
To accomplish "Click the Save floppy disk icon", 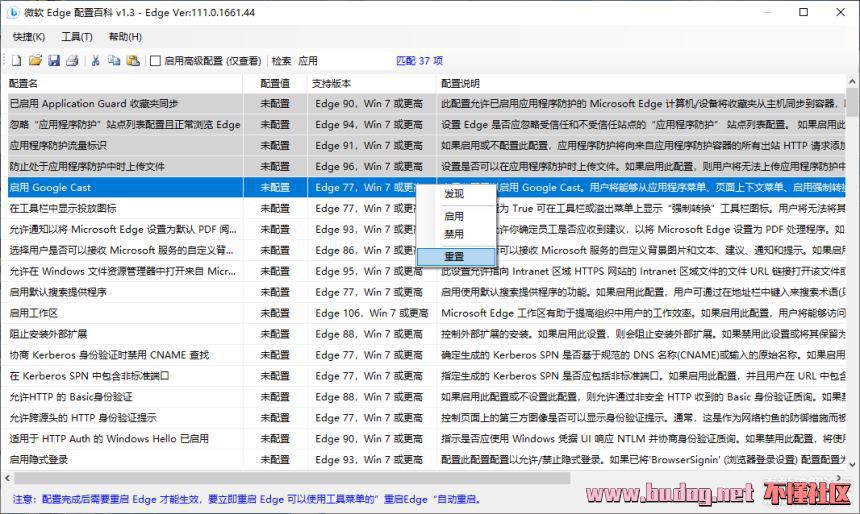I will click(54, 61).
